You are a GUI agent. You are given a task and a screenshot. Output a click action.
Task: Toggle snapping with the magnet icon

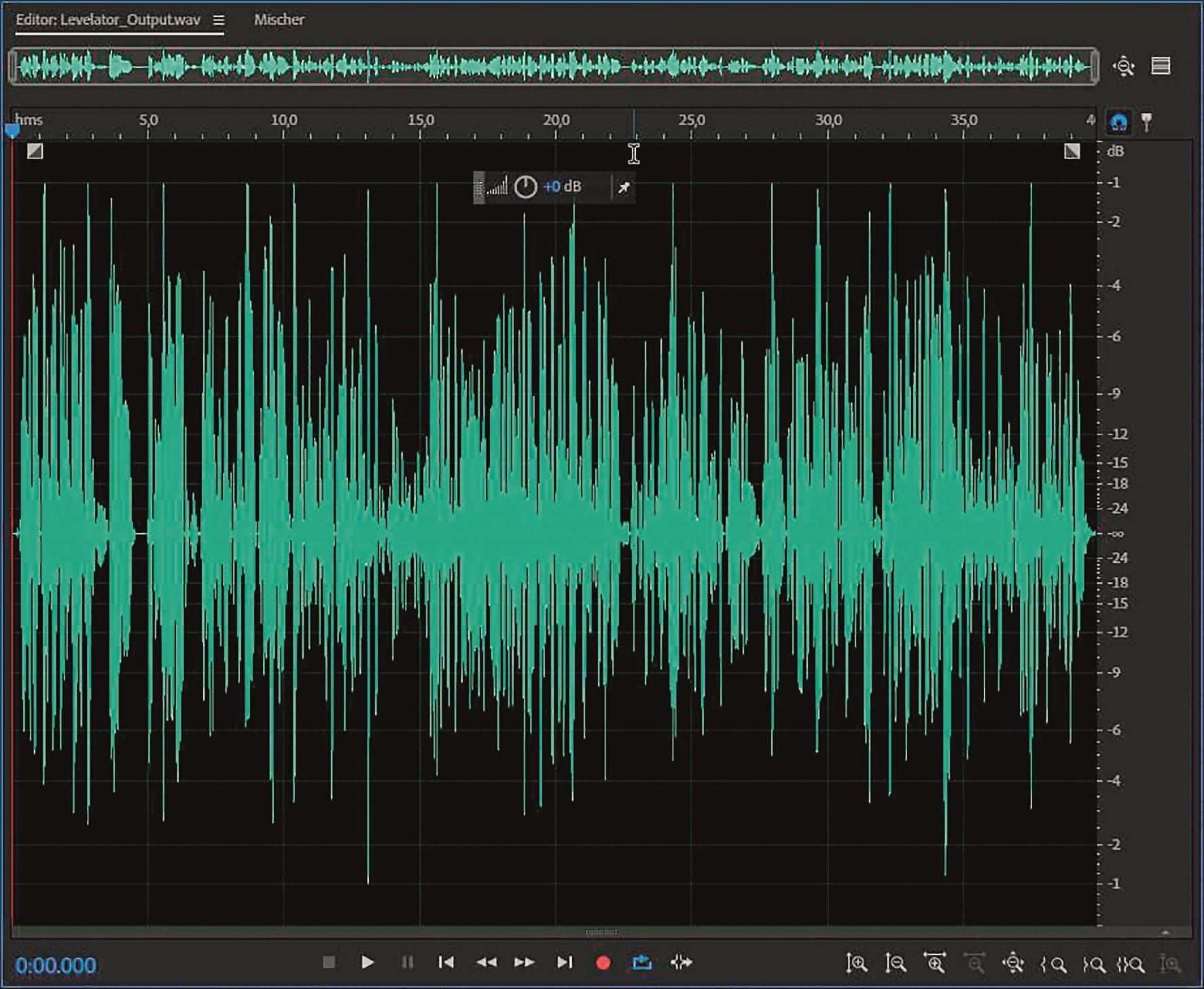(x=1118, y=122)
